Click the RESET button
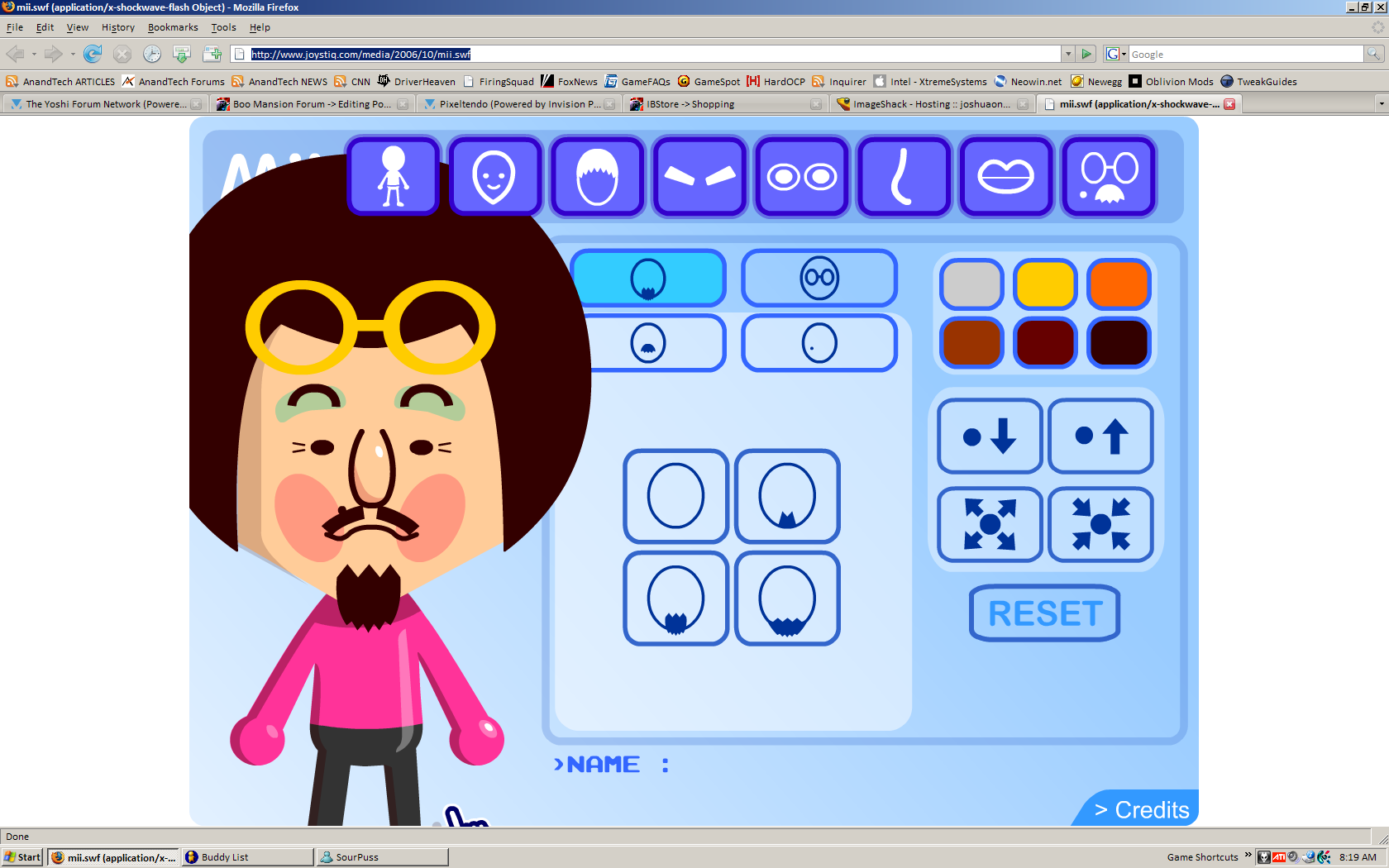The width and height of the screenshot is (1389, 868). pyautogui.click(x=1045, y=613)
